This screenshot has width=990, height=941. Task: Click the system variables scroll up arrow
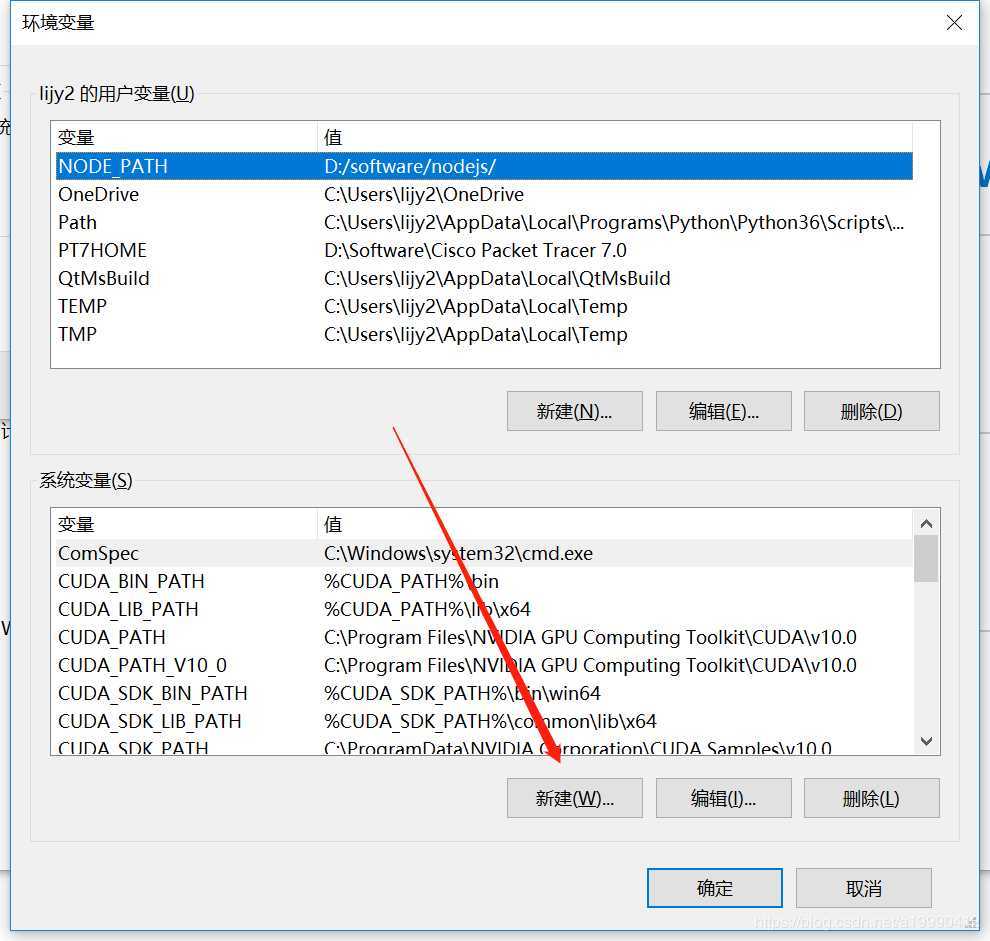926,524
